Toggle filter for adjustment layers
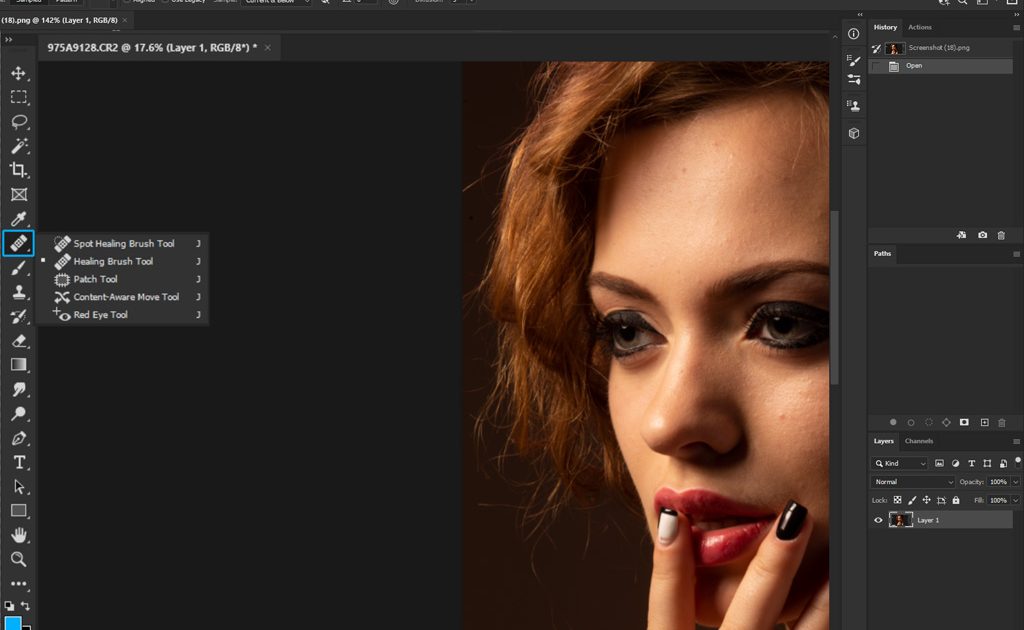 [955, 464]
